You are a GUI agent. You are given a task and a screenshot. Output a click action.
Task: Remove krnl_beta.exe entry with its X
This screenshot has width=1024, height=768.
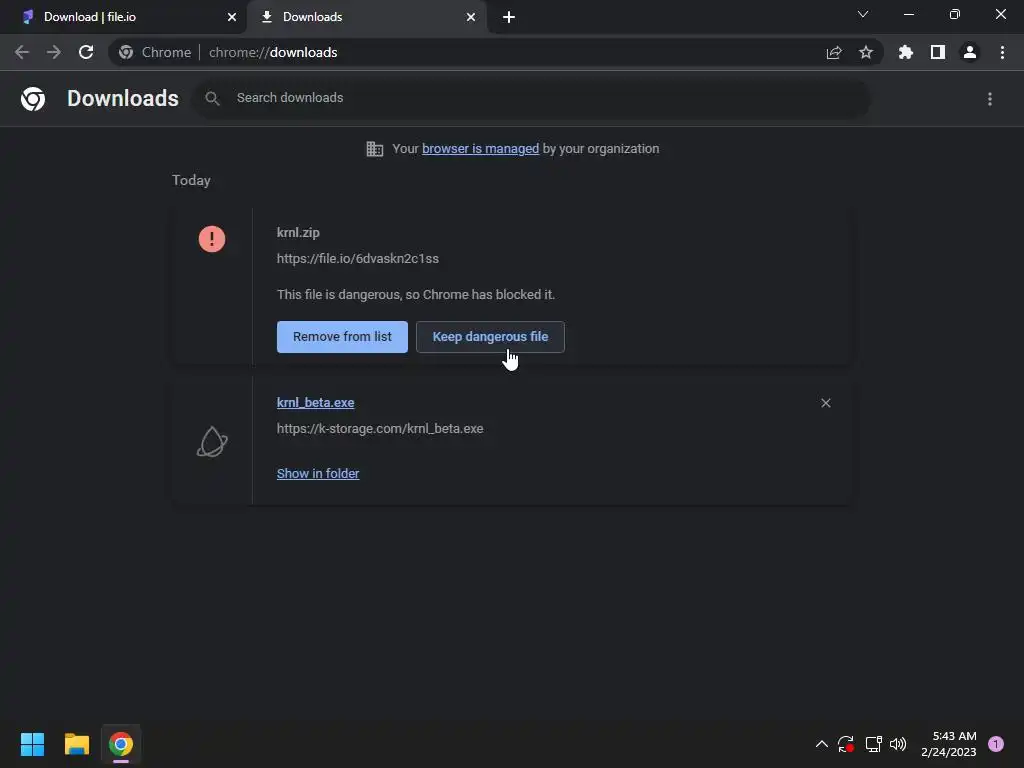(826, 403)
